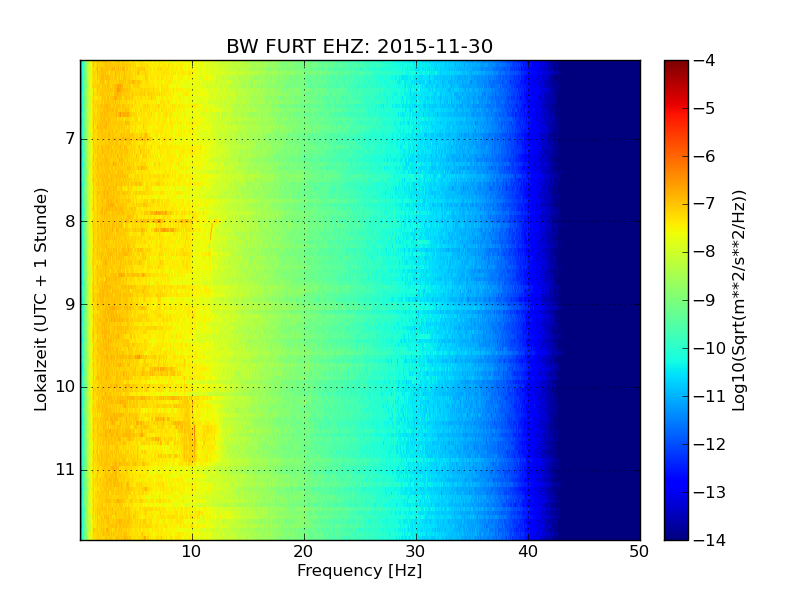This screenshot has width=800, height=600.
Task: Click y-axis tick label 8
Action: [x=70, y=222]
